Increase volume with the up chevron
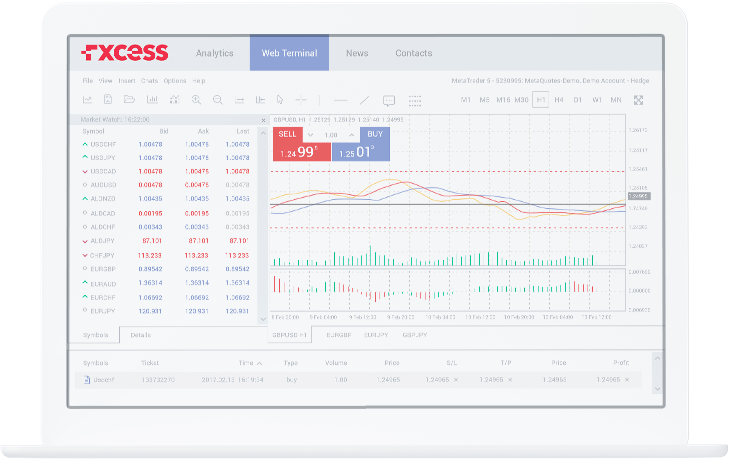The width and height of the screenshot is (730, 459). pos(353,134)
